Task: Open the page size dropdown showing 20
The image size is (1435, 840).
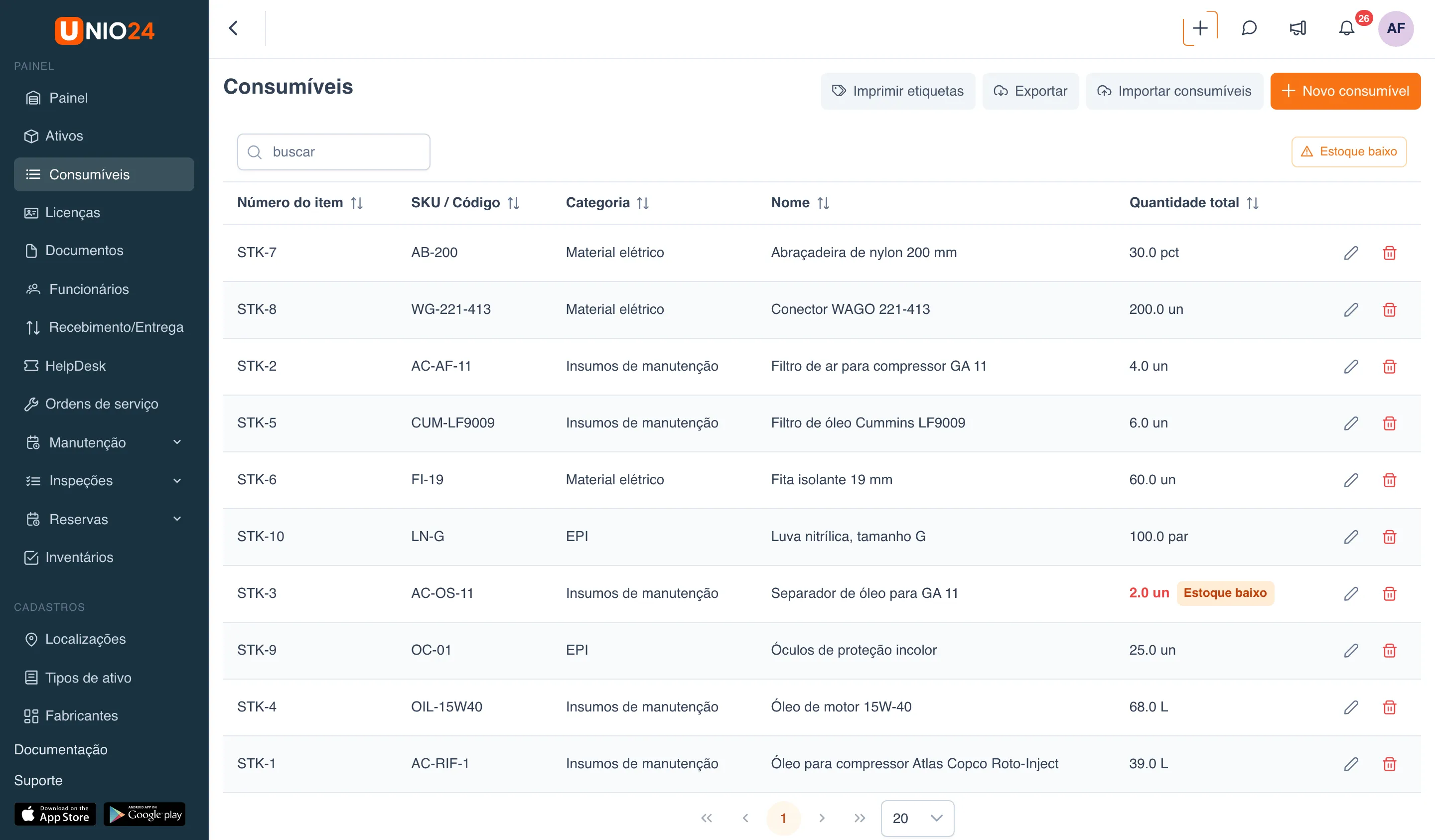Action: click(x=917, y=819)
